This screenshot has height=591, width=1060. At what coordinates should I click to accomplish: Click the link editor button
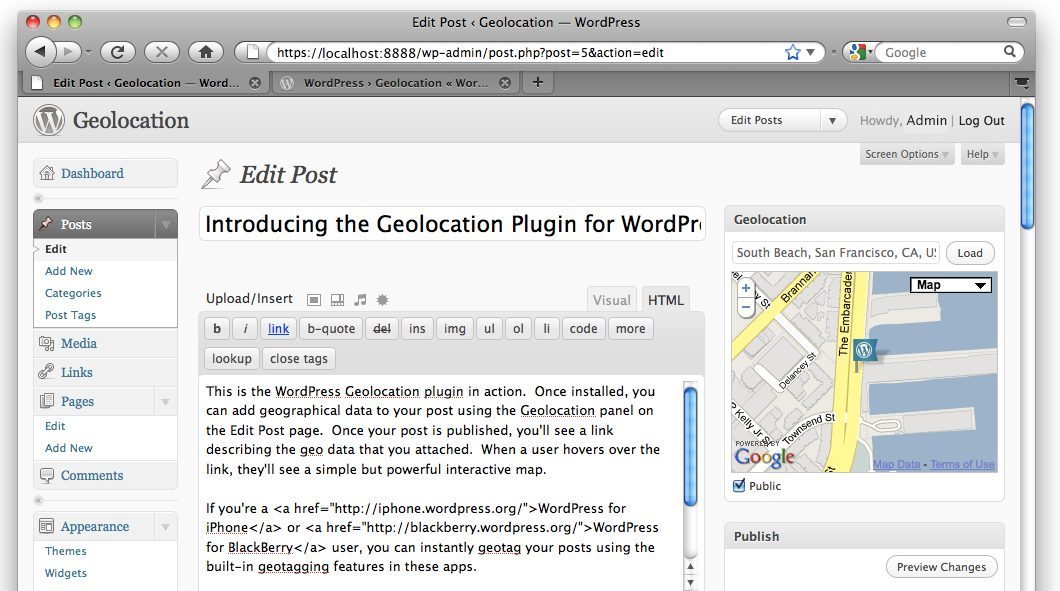pyautogui.click(x=279, y=329)
